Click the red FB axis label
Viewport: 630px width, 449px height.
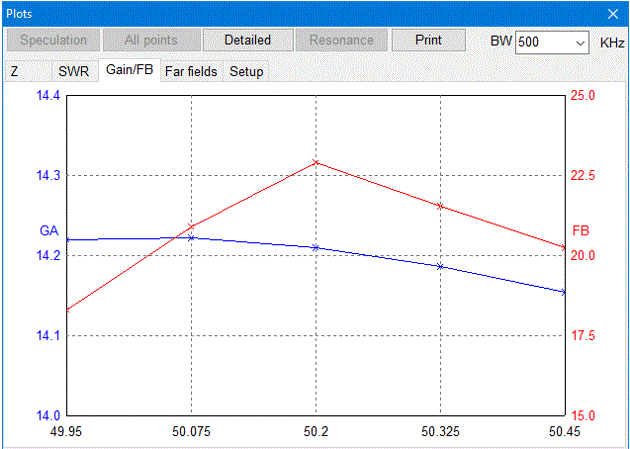pyautogui.click(x=580, y=230)
